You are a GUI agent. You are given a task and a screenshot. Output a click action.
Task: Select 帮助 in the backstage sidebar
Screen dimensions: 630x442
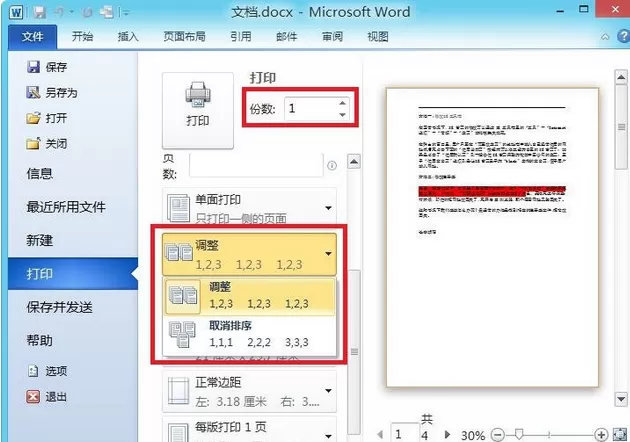coord(40,341)
